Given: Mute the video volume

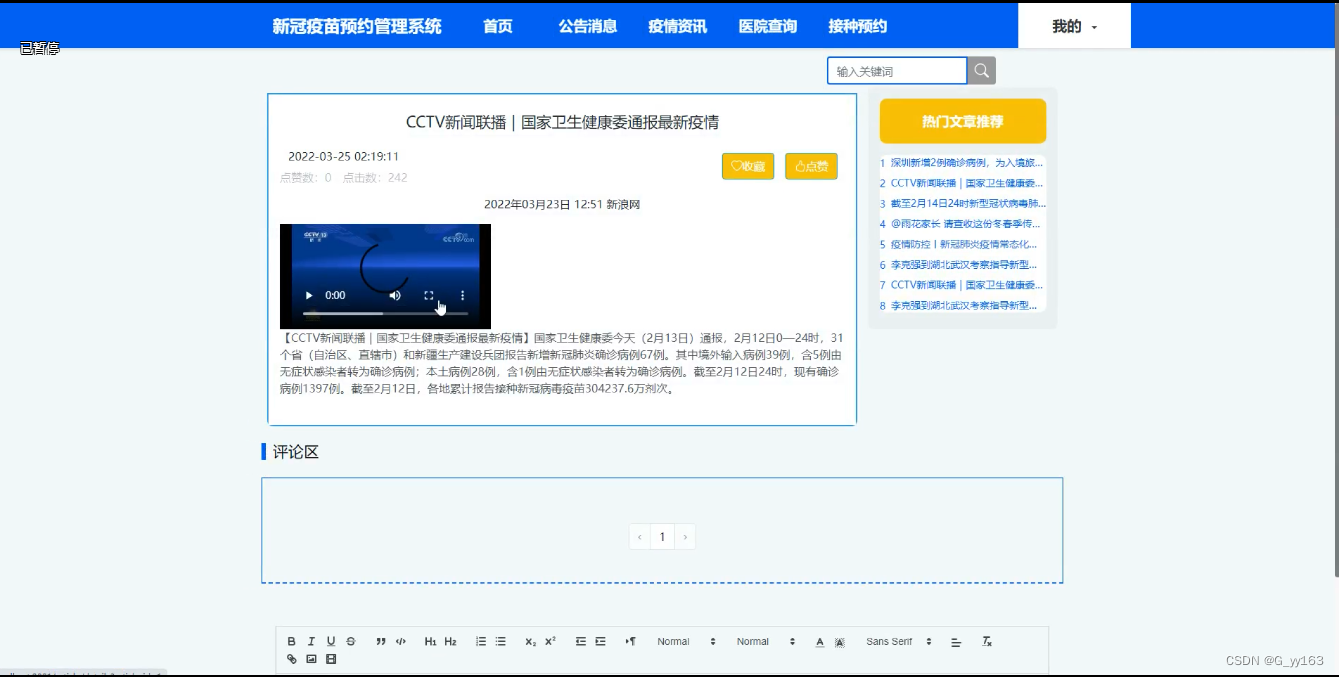Looking at the screenshot, I should 395,295.
